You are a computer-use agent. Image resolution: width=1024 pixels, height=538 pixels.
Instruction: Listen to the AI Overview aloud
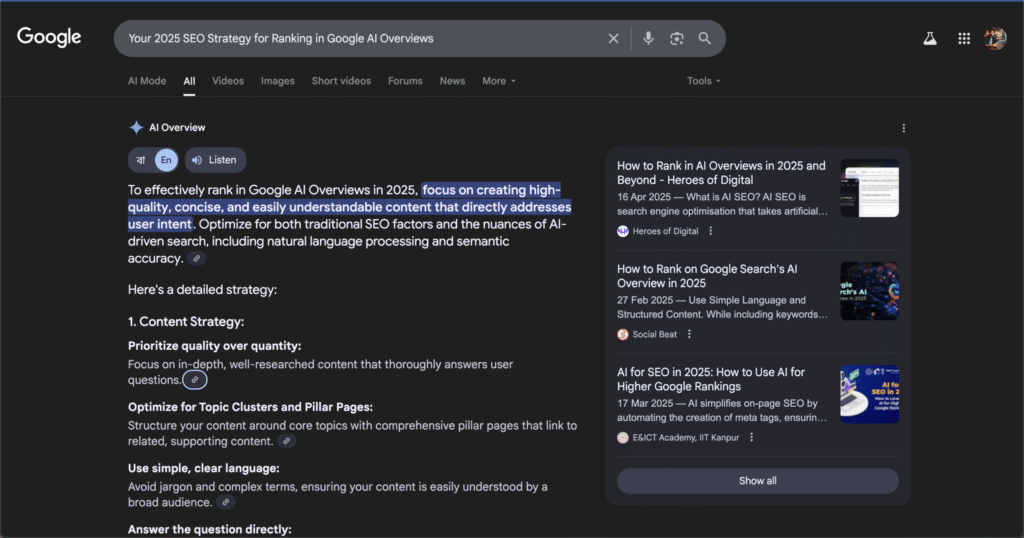click(x=215, y=160)
